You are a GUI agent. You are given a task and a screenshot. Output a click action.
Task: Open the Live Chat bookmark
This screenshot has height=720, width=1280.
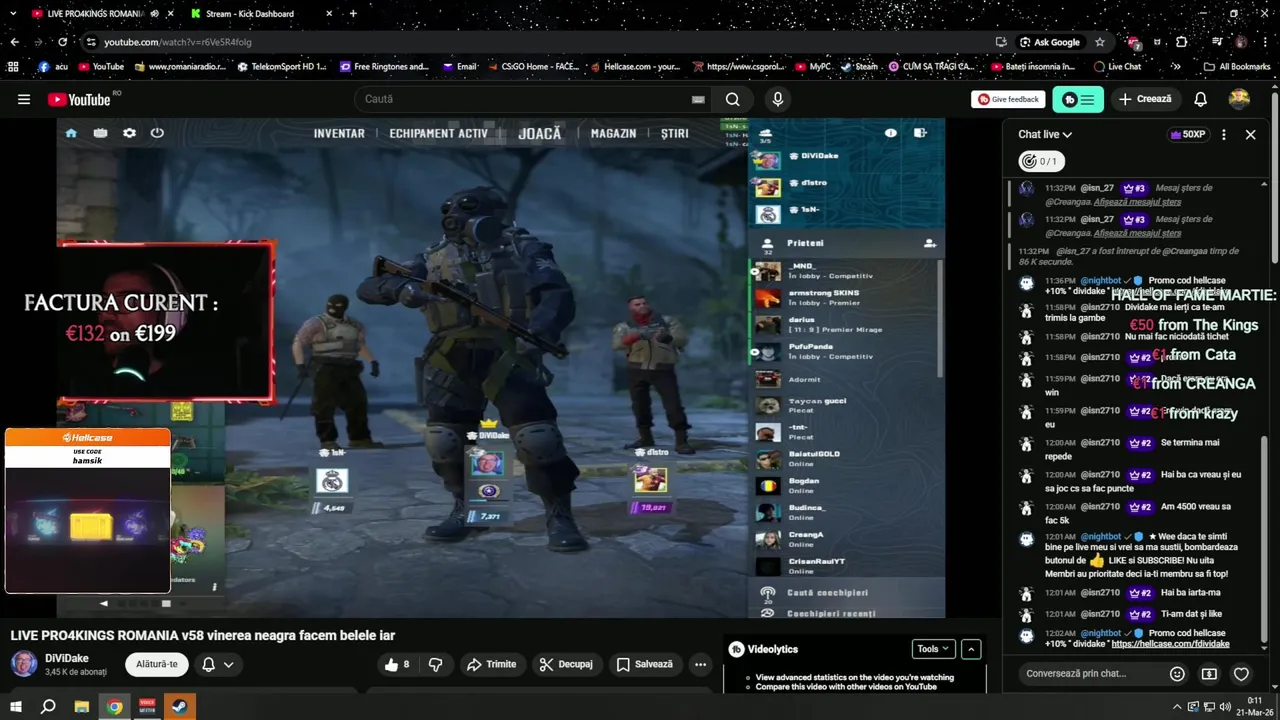click(1117, 67)
